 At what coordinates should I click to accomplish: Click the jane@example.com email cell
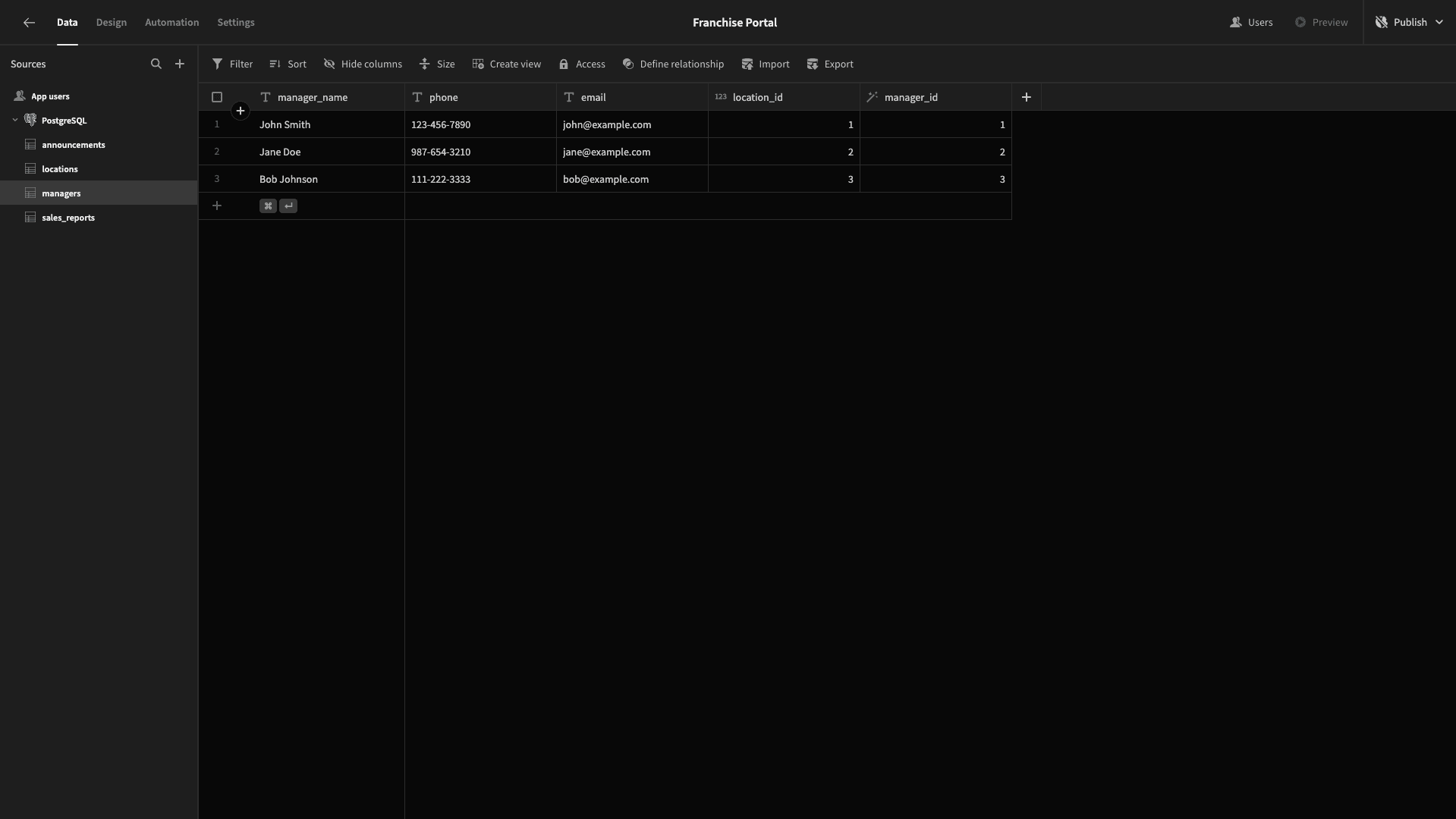point(632,152)
